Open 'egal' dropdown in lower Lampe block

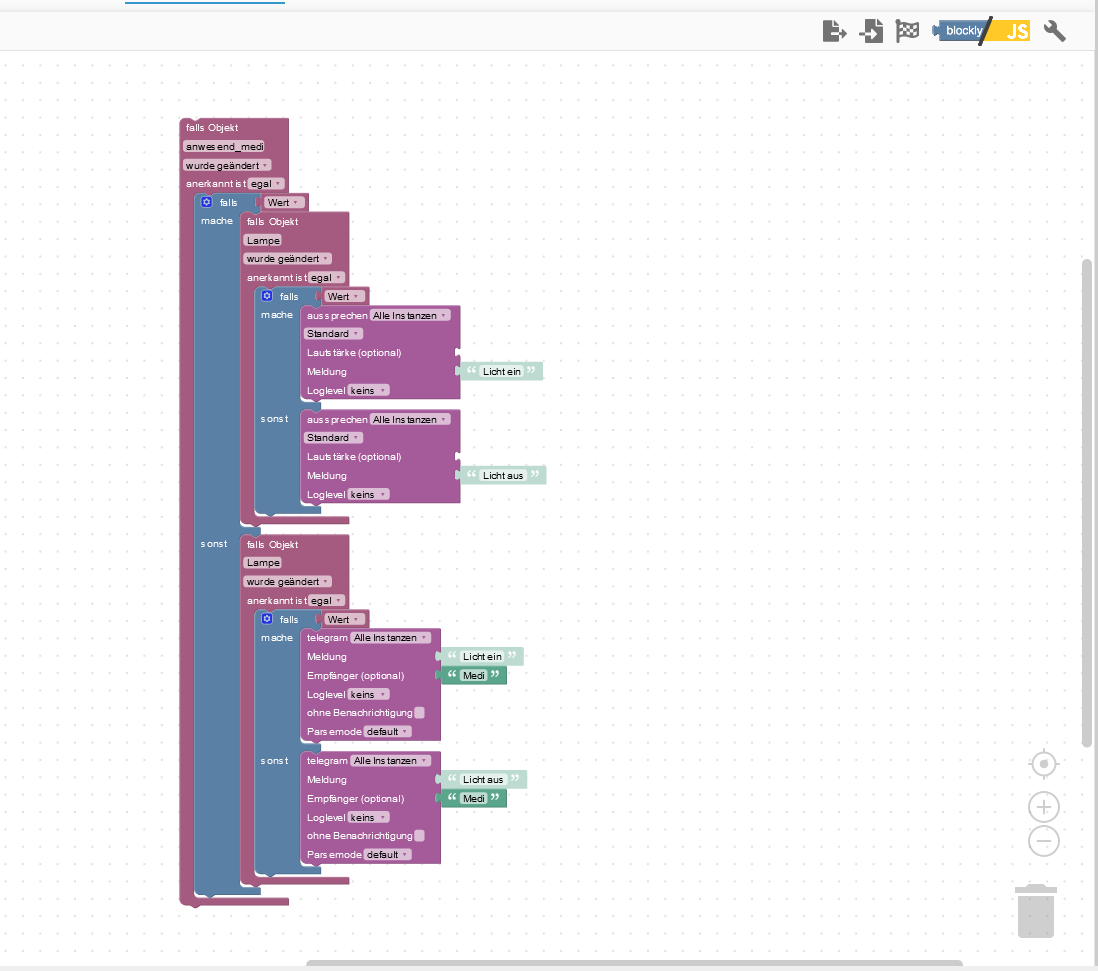click(x=326, y=601)
